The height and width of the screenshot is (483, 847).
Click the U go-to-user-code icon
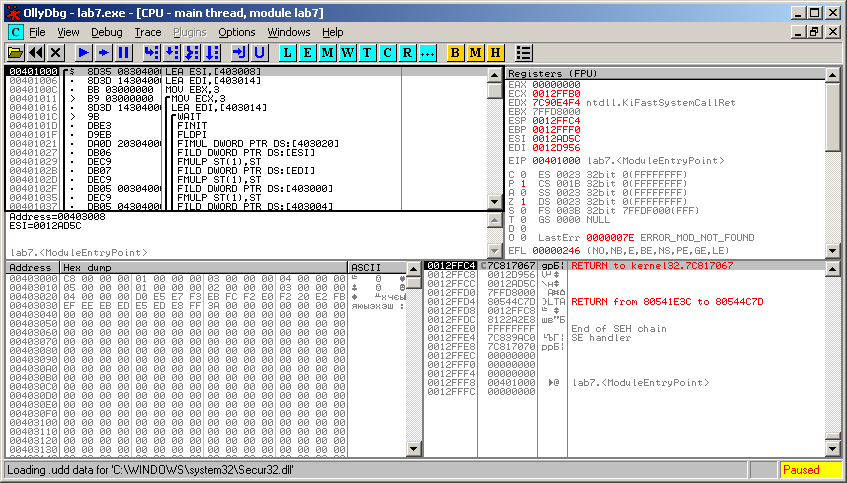click(259, 52)
